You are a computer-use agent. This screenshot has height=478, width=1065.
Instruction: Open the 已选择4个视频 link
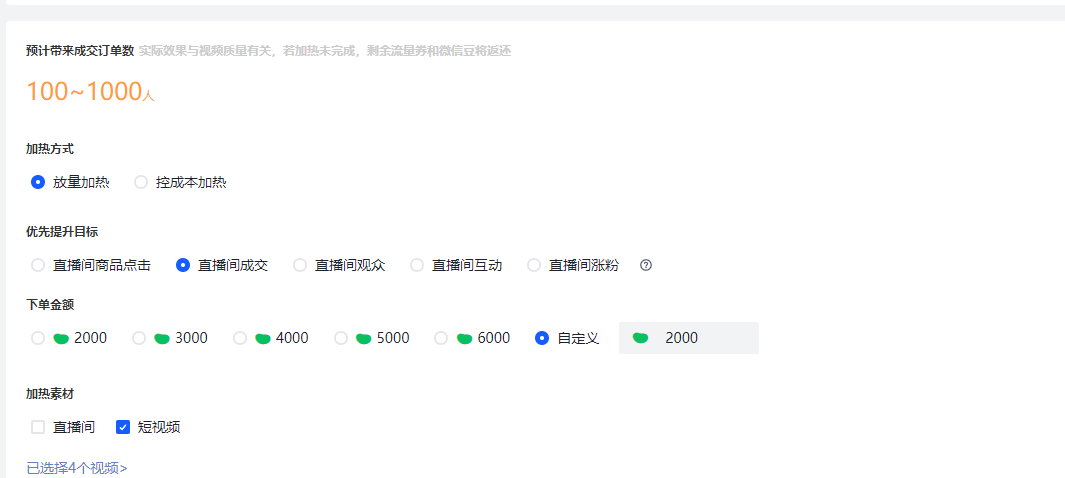point(77,467)
